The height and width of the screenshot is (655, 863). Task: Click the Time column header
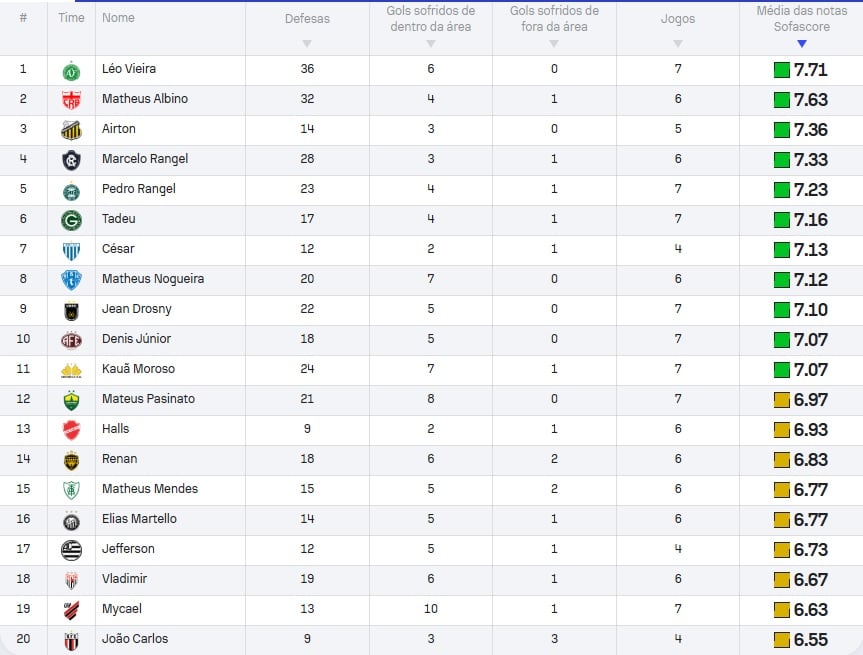point(72,18)
